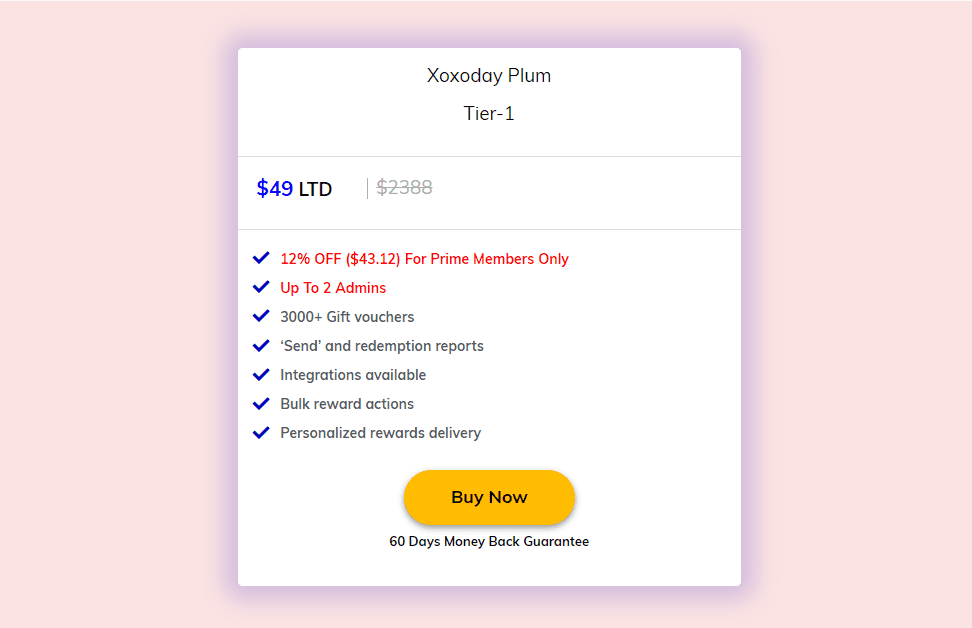The image size is (972, 628).
Task: Click the checkmark beside Personalized rewards delivery
Action: pyautogui.click(x=261, y=432)
